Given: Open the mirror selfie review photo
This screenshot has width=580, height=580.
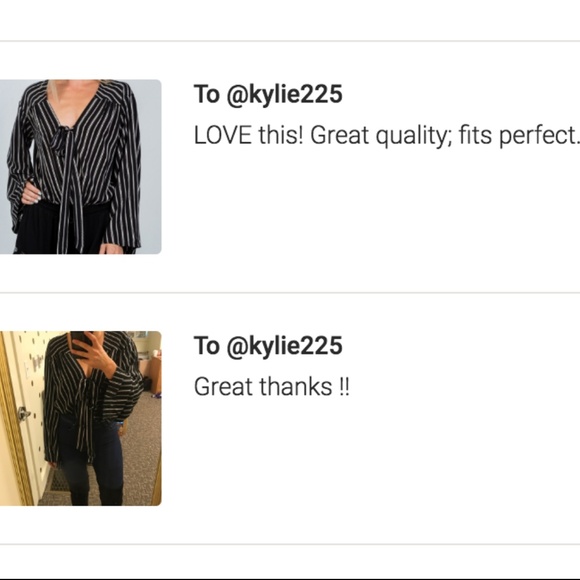Looking at the screenshot, I should tap(80, 418).
